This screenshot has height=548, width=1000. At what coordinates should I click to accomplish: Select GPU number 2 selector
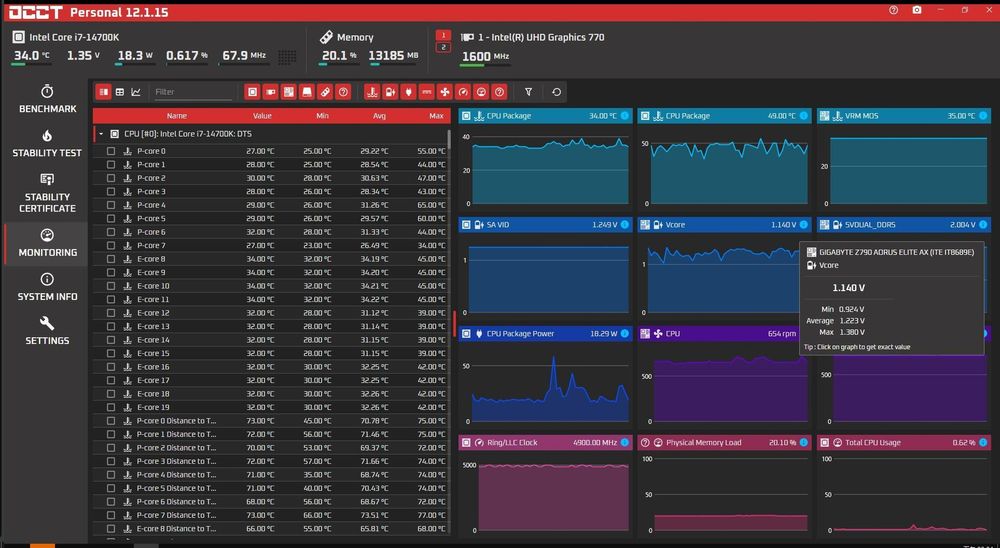(444, 47)
